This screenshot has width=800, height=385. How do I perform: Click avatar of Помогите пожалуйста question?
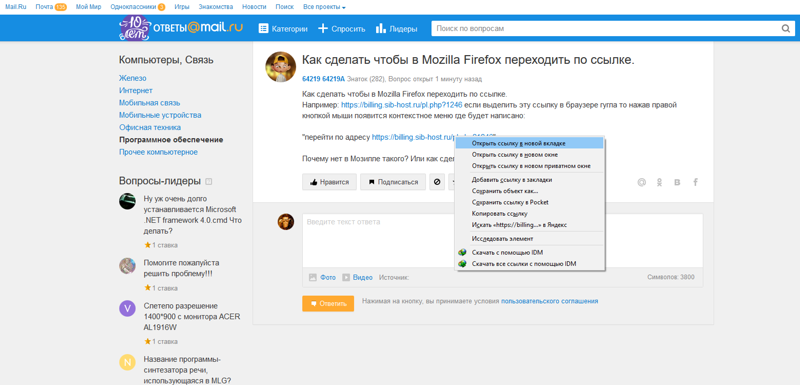click(128, 266)
